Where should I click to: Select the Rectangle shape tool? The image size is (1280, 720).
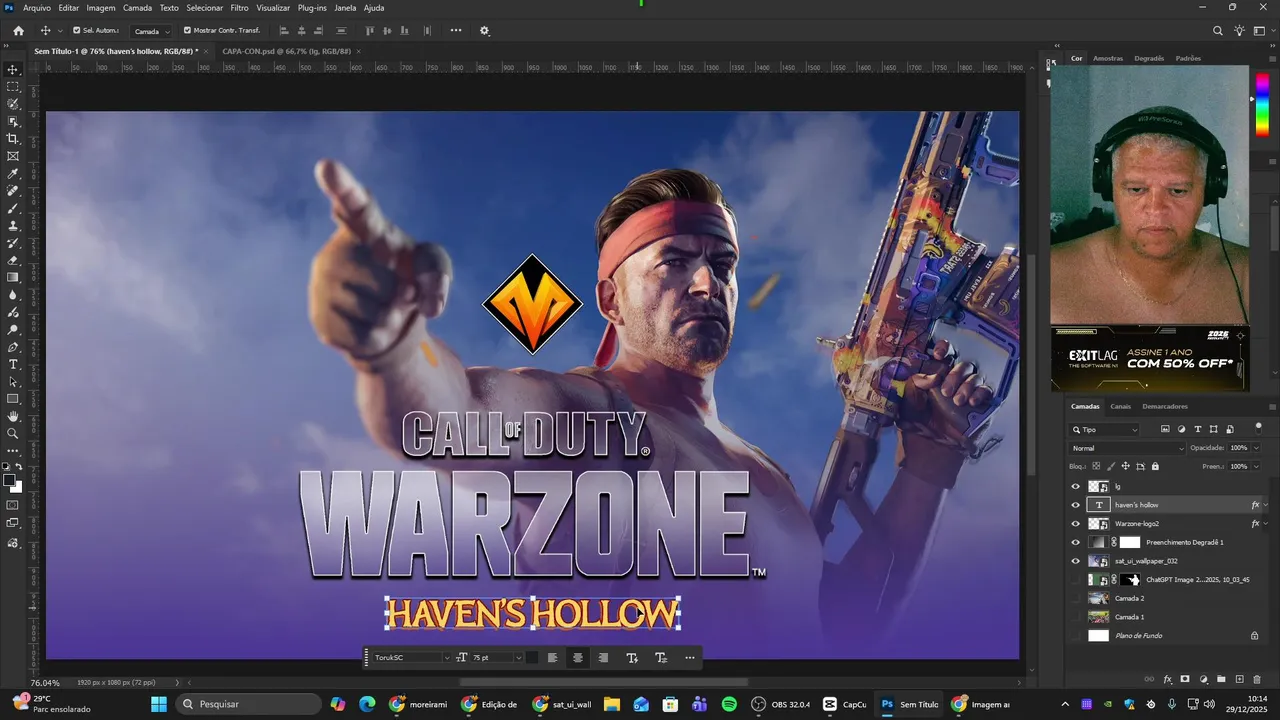[13, 398]
